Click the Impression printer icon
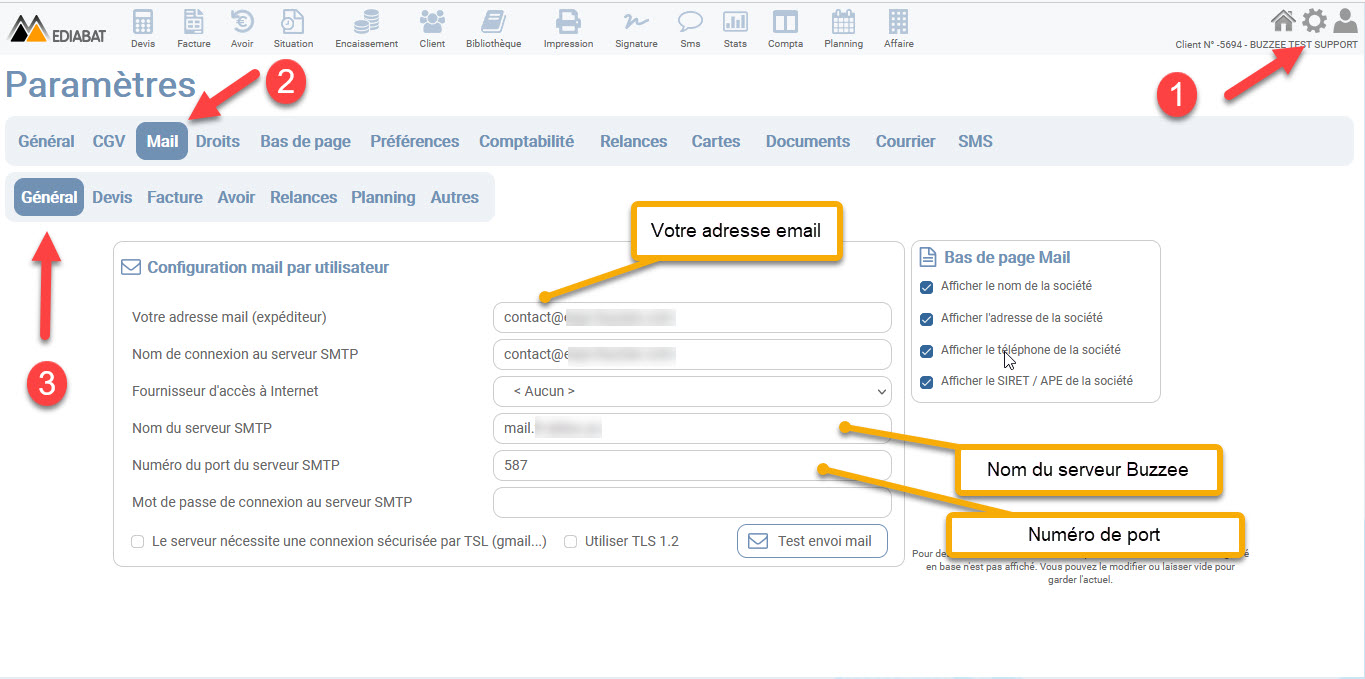 pyautogui.click(x=568, y=22)
